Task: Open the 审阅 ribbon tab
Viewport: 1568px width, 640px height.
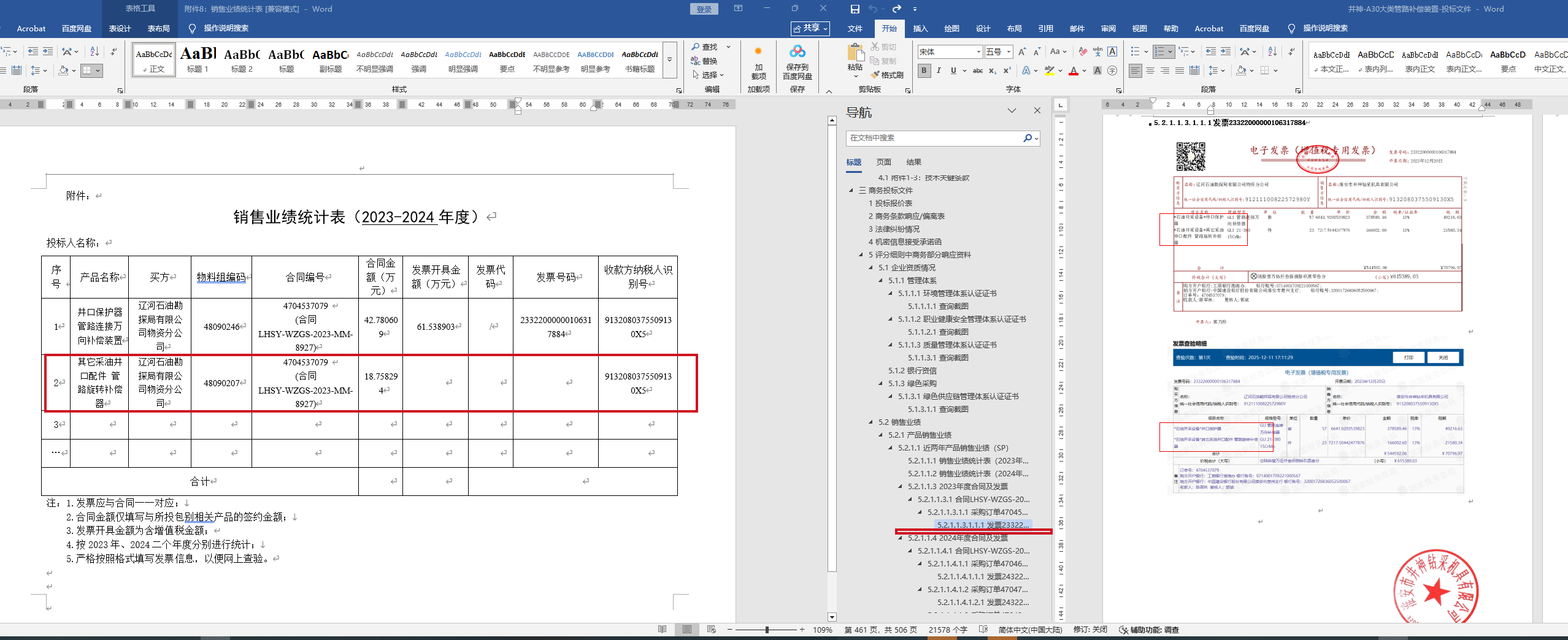Action: [x=1108, y=28]
